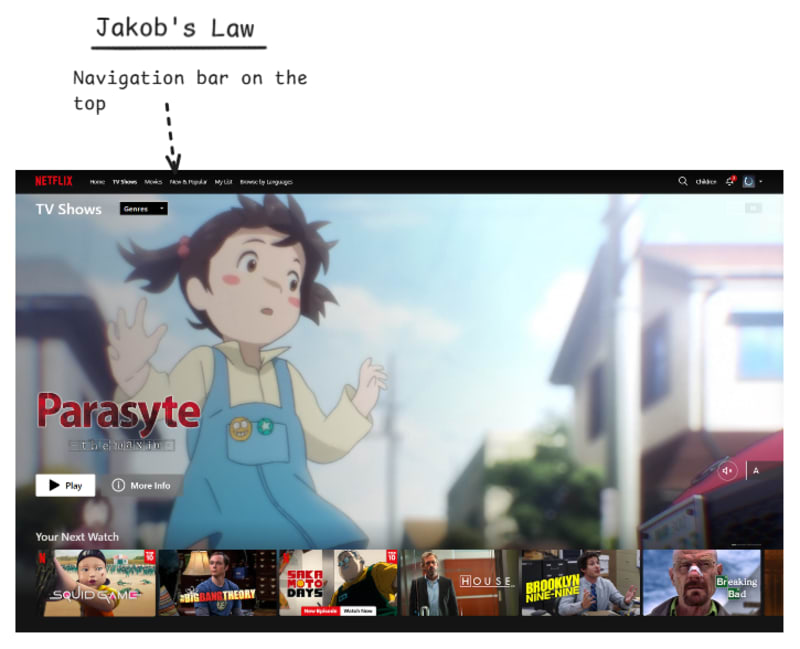Toggle the trailer mute speaker icon

coord(728,470)
